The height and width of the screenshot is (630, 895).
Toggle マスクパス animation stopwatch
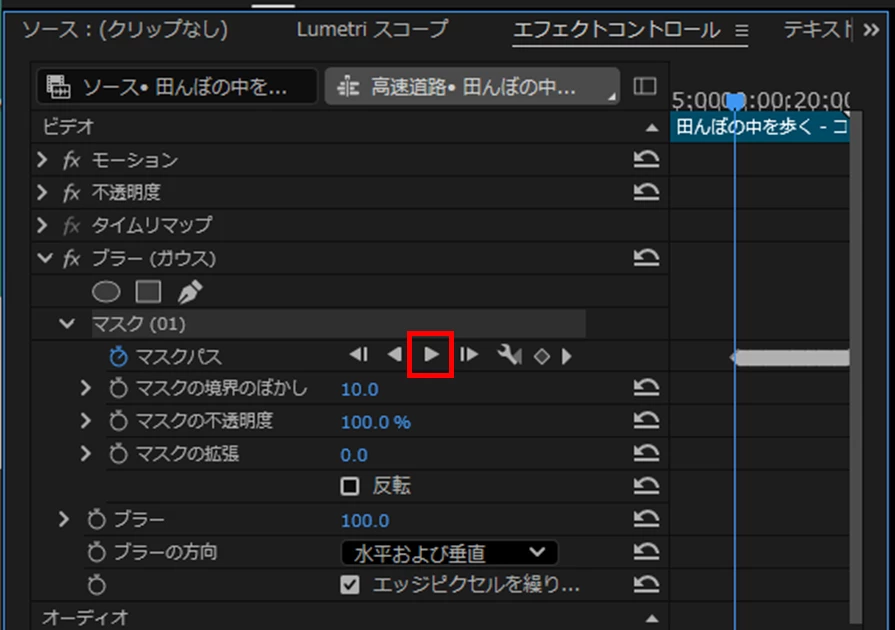coord(118,357)
